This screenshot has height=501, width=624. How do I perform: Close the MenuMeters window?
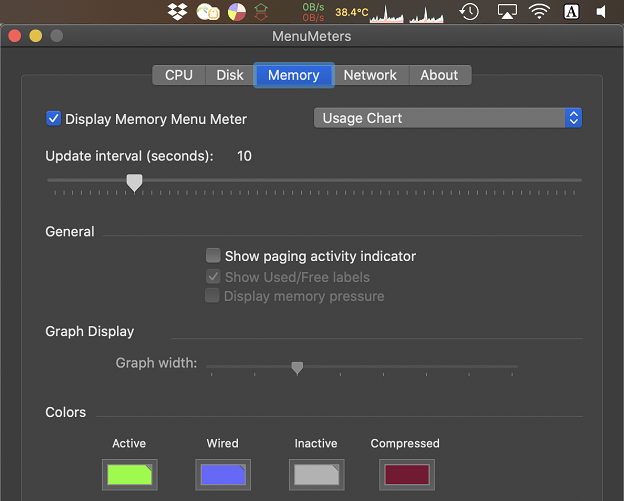tap(15, 36)
